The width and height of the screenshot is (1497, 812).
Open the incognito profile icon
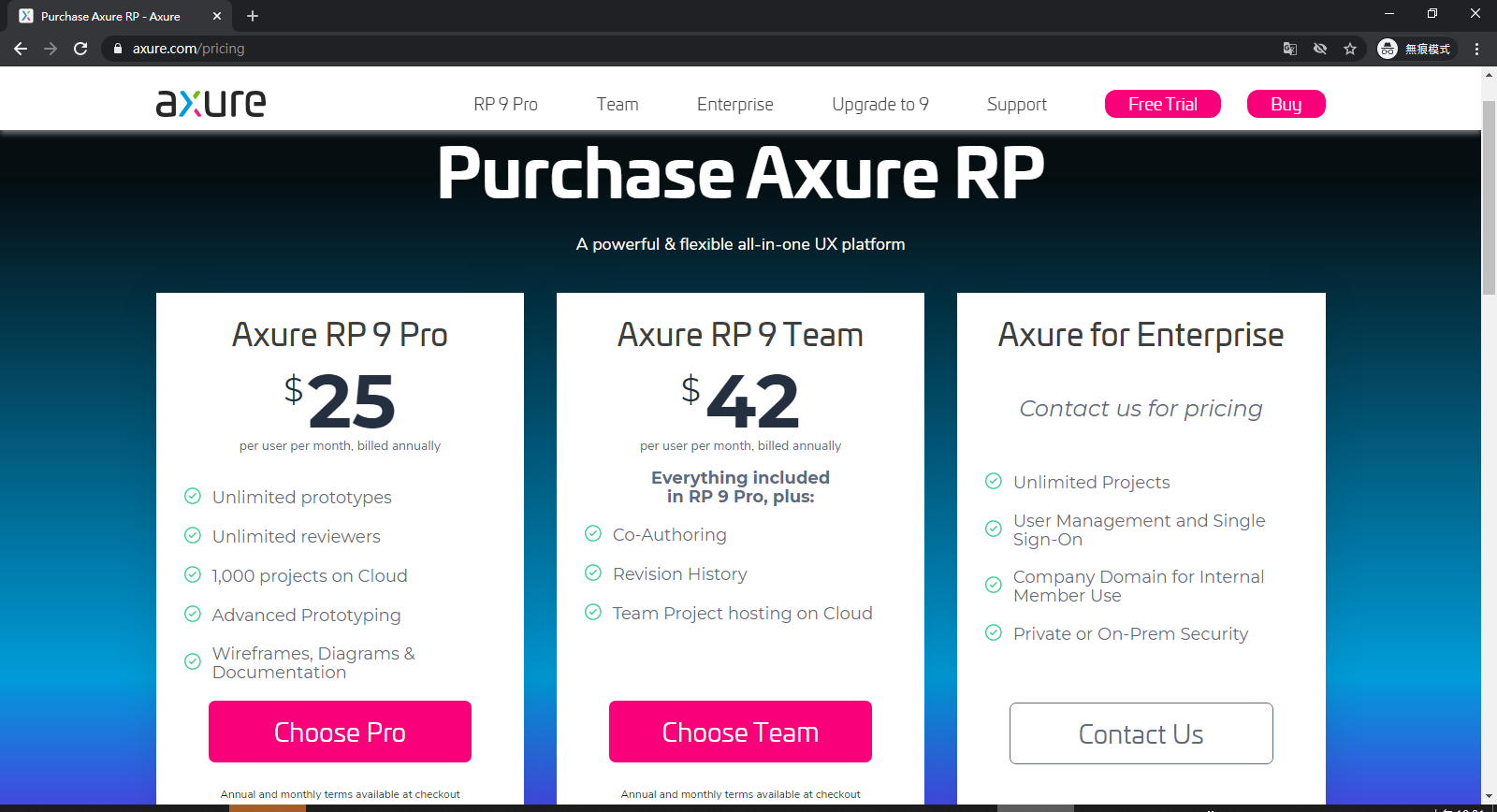pyautogui.click(x=1414, y=49)
